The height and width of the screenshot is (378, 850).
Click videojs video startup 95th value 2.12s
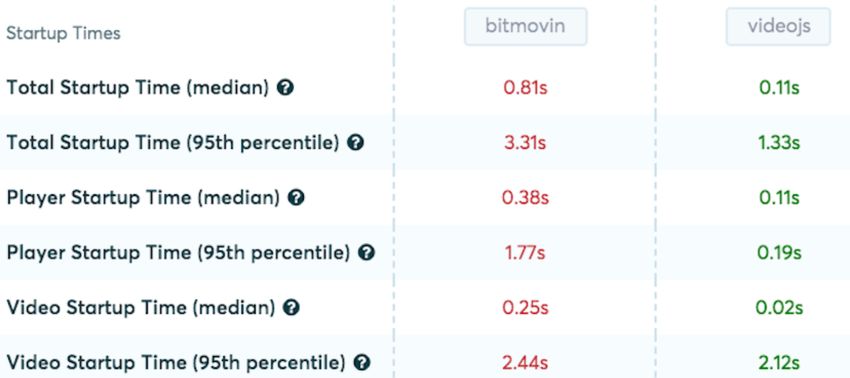pyautogui.click(x=780, y=362)
